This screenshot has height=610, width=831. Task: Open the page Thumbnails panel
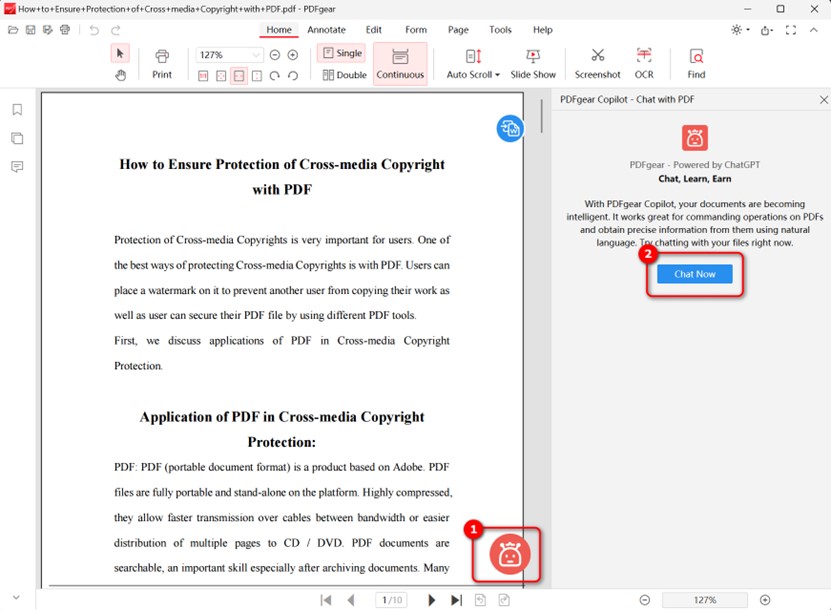click(16, 137)
